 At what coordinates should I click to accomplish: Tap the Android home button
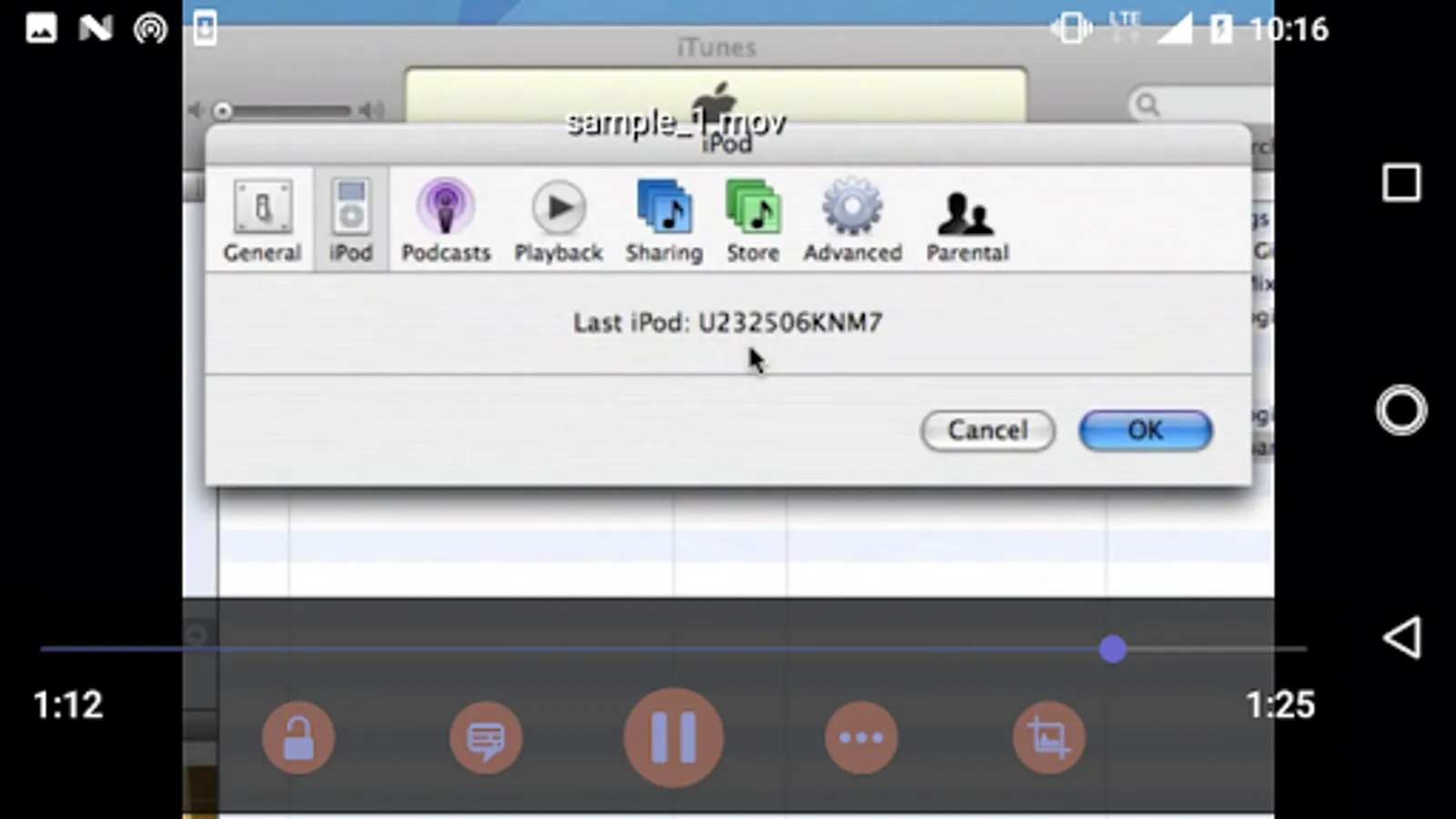tap(1401, 409)
